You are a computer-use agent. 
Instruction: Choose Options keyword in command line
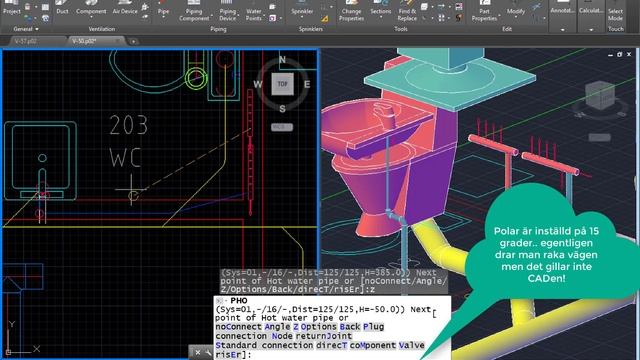click(x=319, y=327)
